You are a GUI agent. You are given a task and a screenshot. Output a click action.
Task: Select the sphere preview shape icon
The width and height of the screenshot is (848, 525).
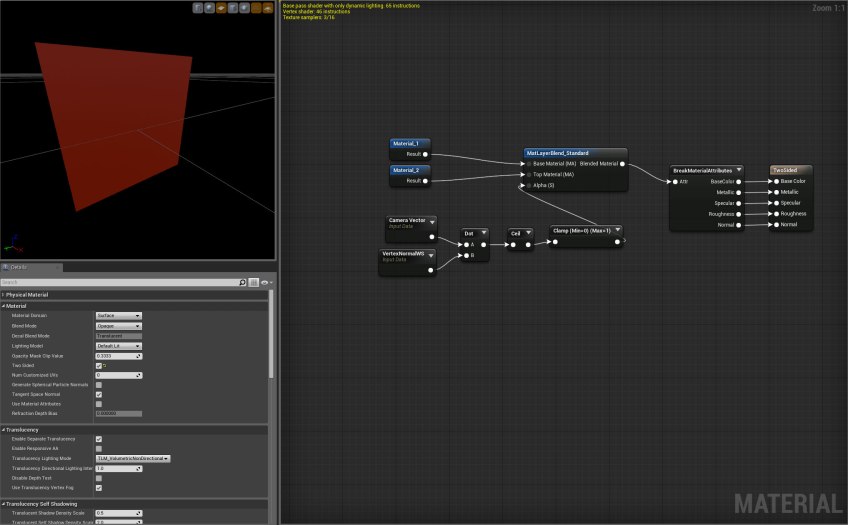[211, 8]
